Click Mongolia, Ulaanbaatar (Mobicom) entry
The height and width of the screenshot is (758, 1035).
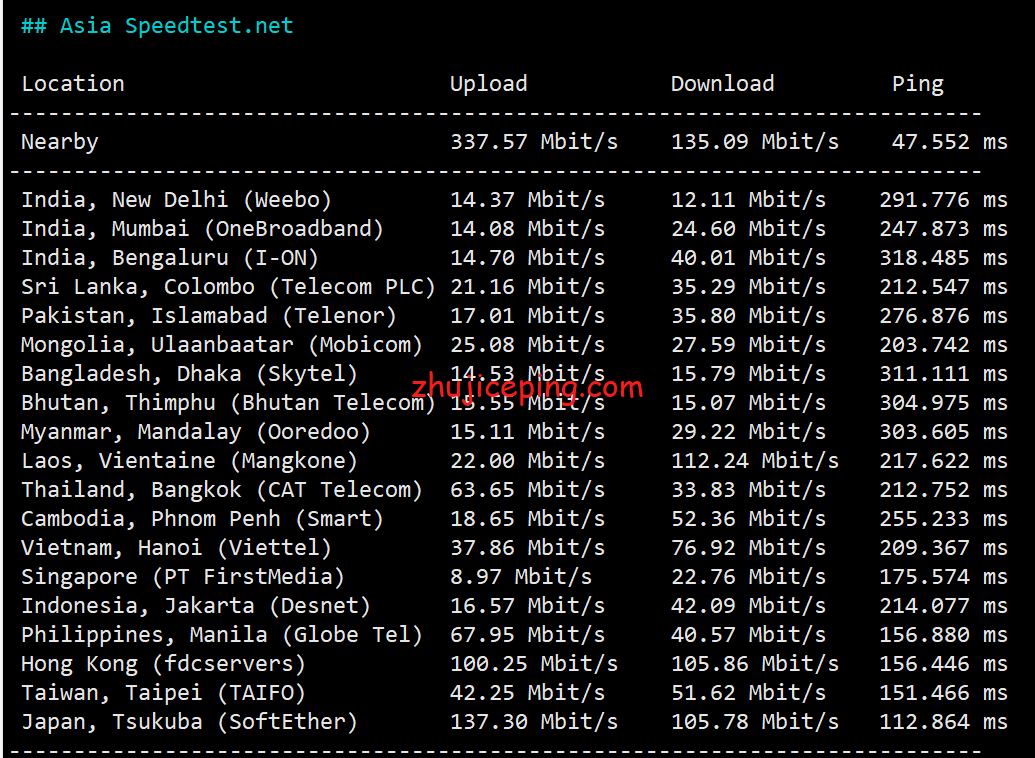221,345
